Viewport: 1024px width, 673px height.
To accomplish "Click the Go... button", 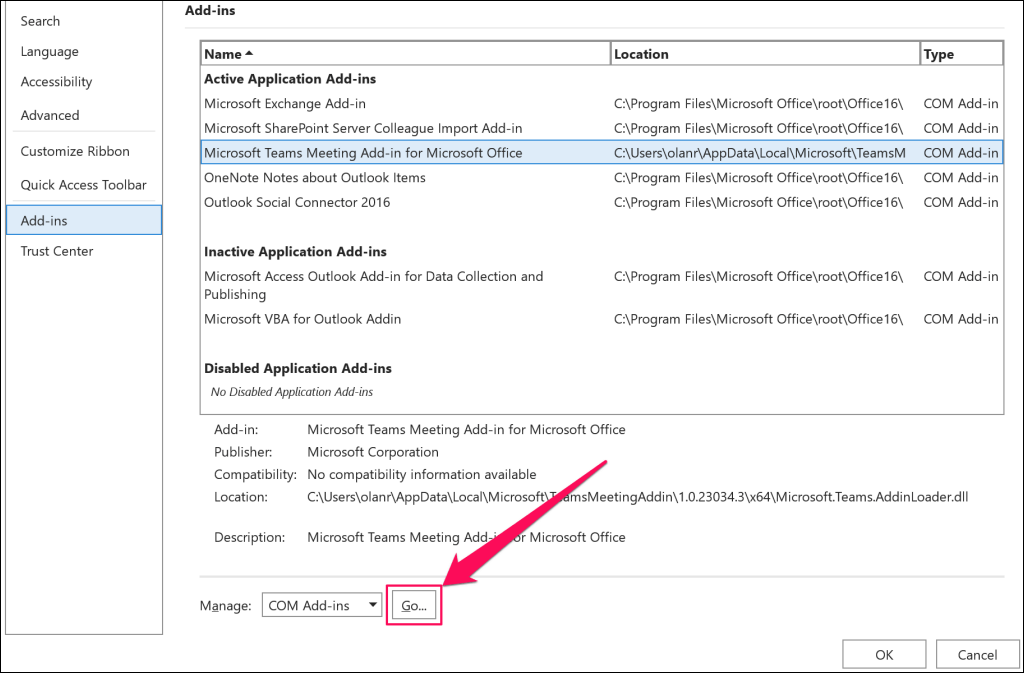I will coord(414,605).
